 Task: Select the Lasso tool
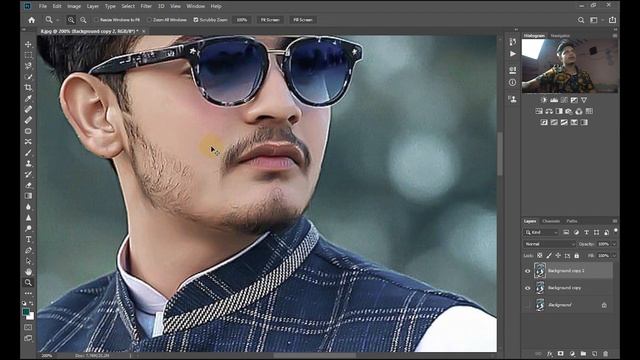click(28, 66)
